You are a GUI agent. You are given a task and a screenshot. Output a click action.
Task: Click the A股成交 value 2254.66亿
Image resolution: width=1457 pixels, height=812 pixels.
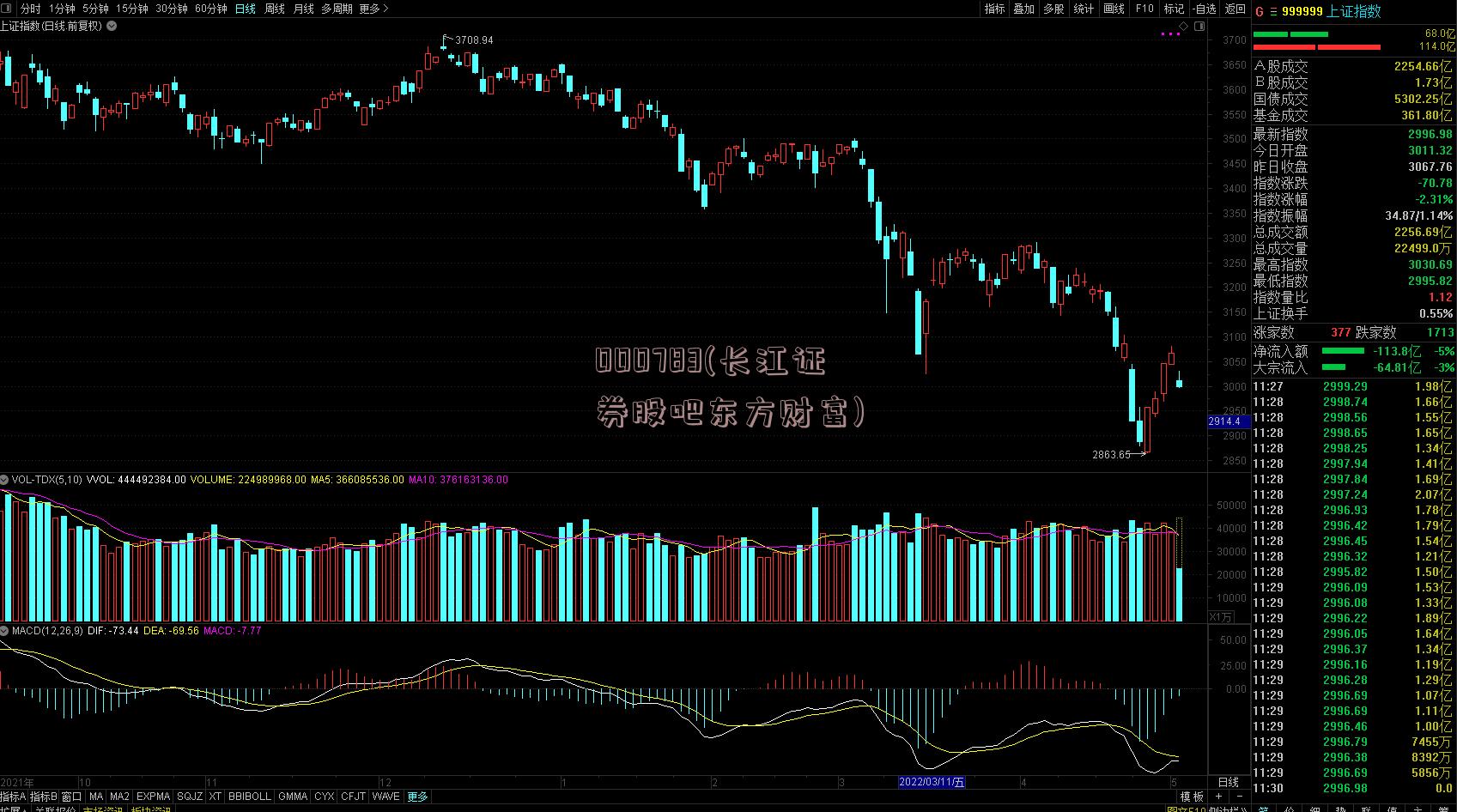1424,66
